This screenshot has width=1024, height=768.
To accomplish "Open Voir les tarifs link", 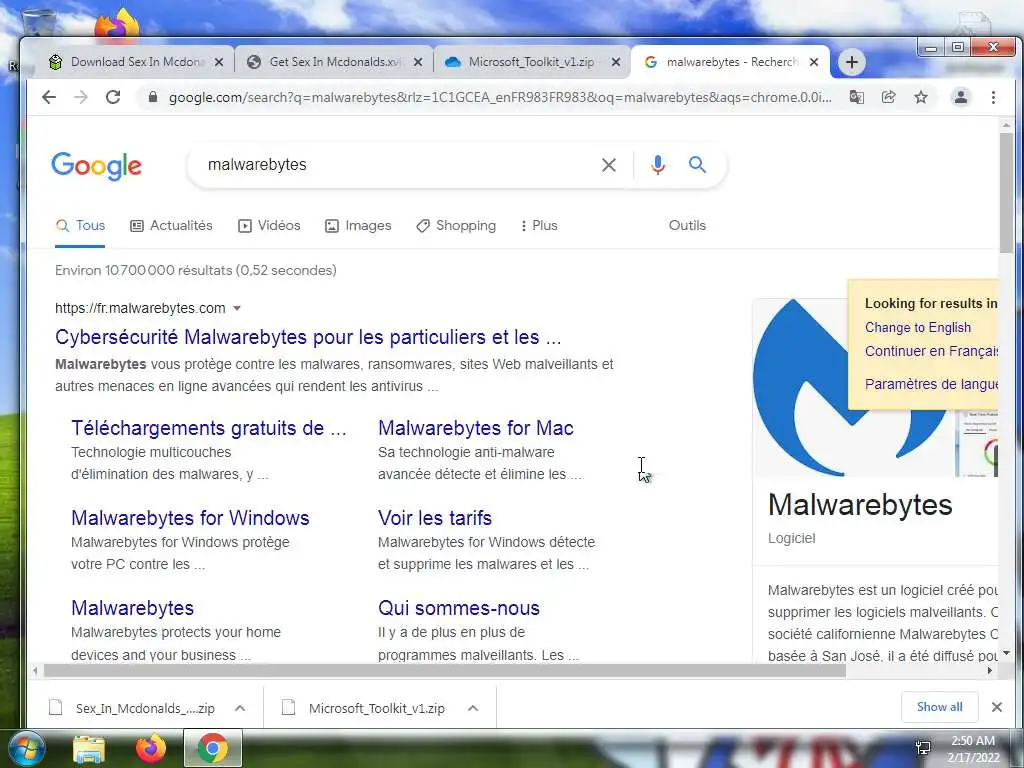I will coord(435,518).
